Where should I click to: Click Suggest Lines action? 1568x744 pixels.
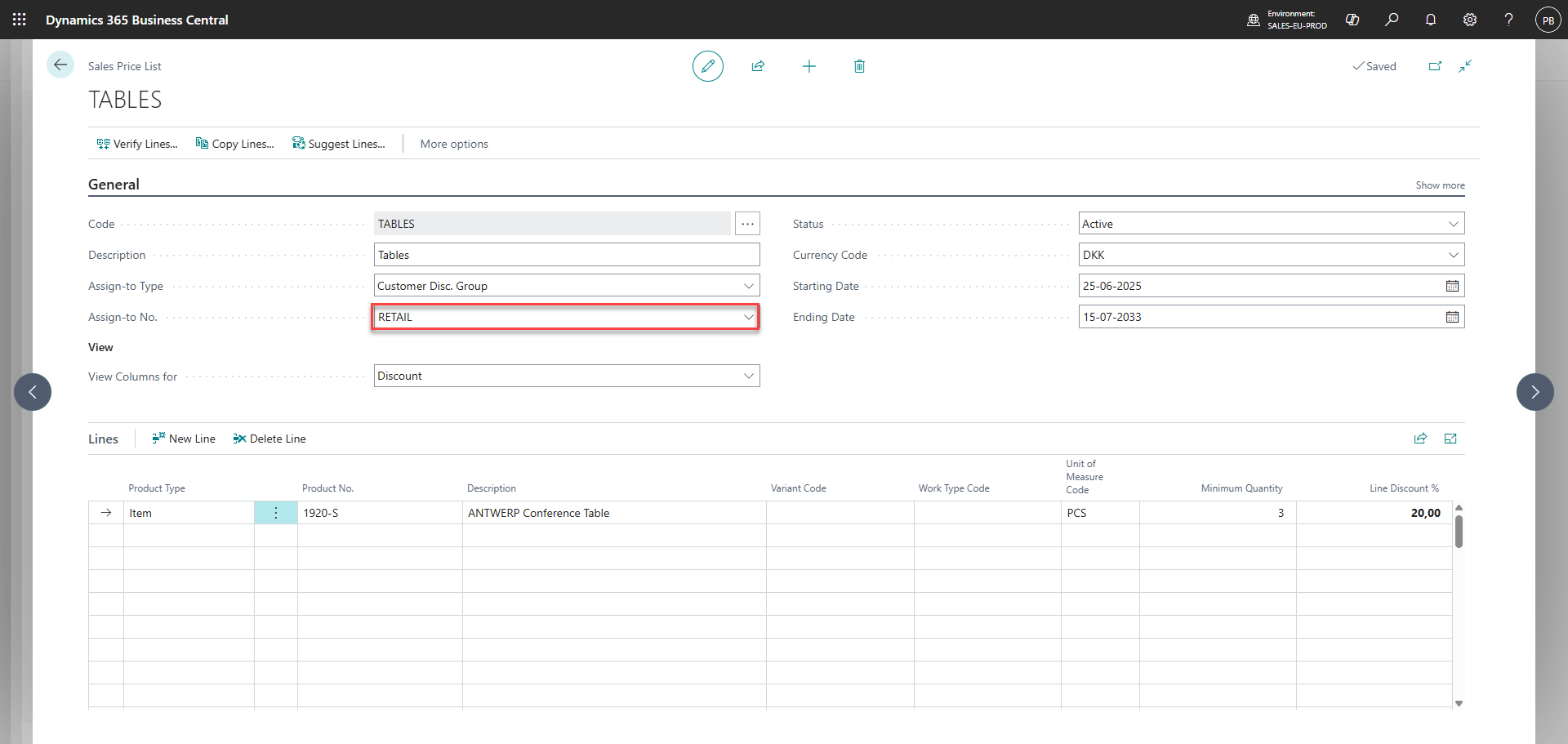pos(339,144)
